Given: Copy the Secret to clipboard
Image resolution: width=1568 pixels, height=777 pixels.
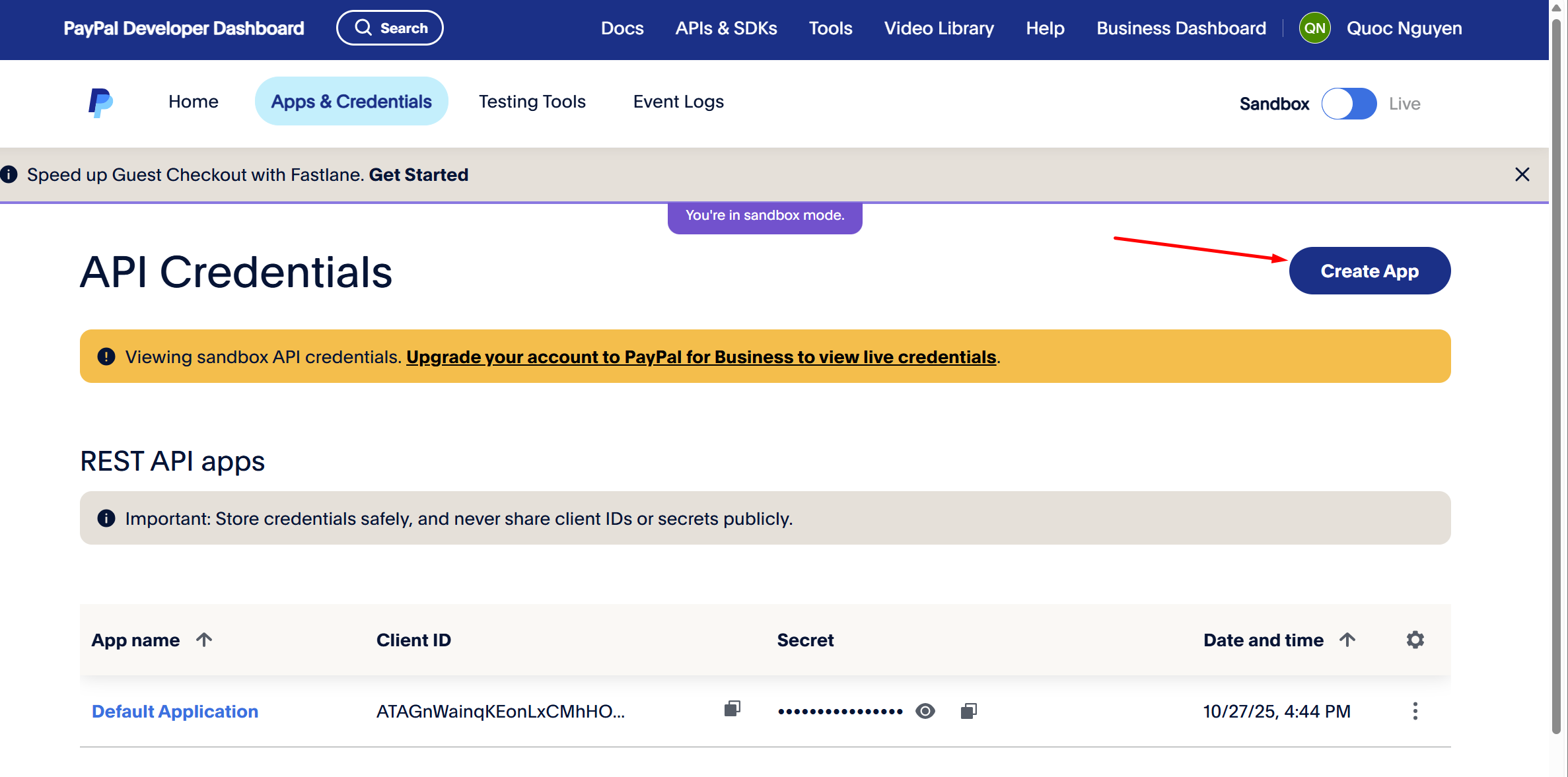Looking at the screenshot, I should coord(968,710).
